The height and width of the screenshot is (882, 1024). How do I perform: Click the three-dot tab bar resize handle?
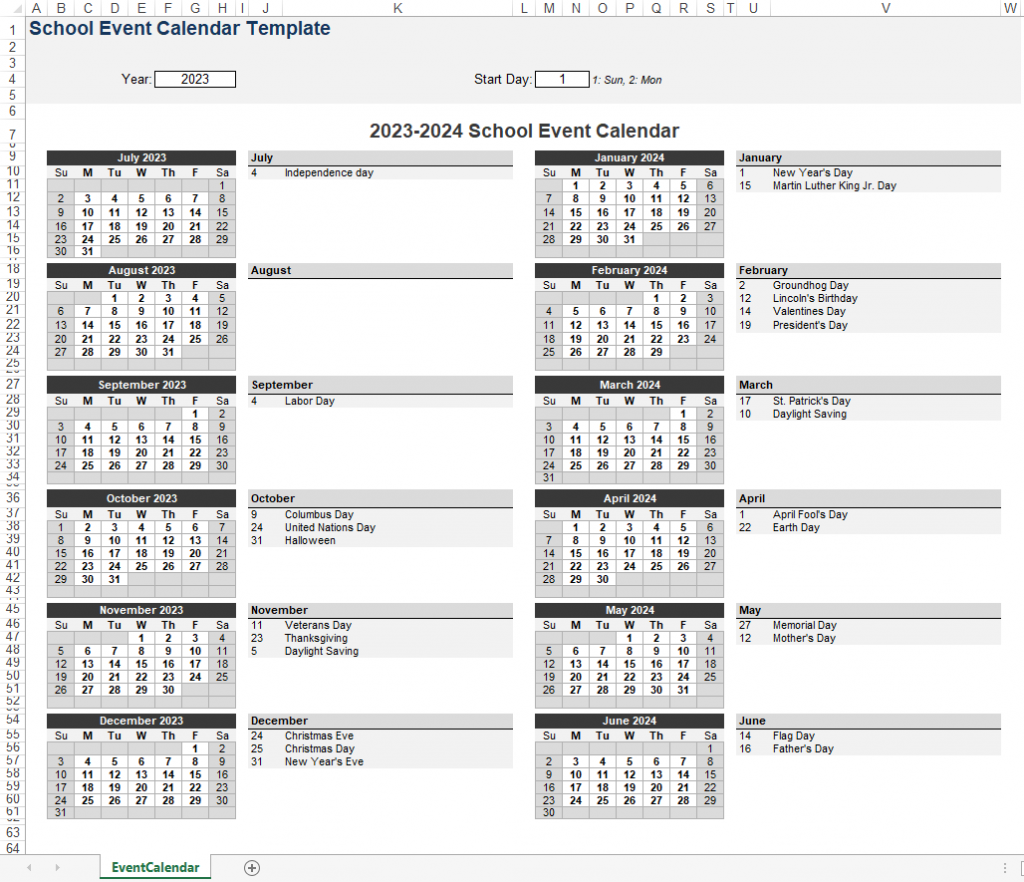(1004, 868)
